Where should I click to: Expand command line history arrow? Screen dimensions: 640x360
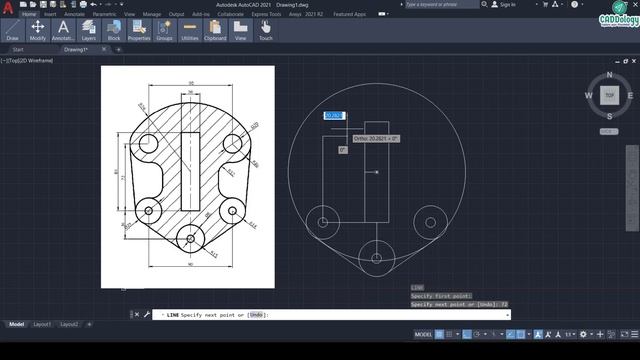pyautogui.click(x=507, y=315)
